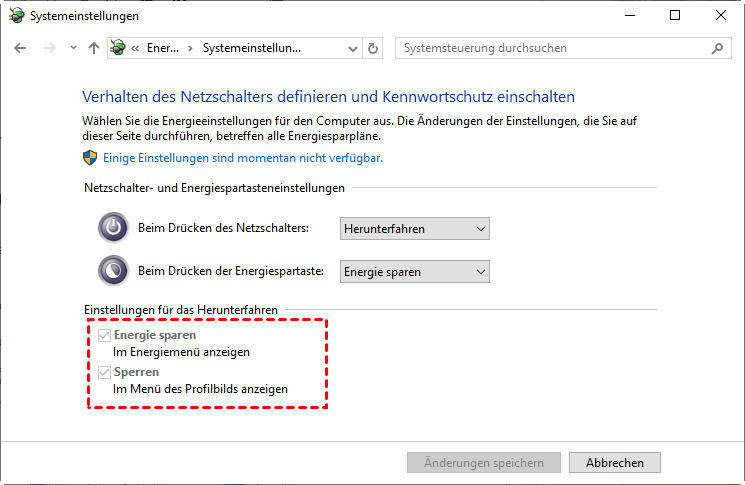Click the search magnifier icon

click(717, 48)
